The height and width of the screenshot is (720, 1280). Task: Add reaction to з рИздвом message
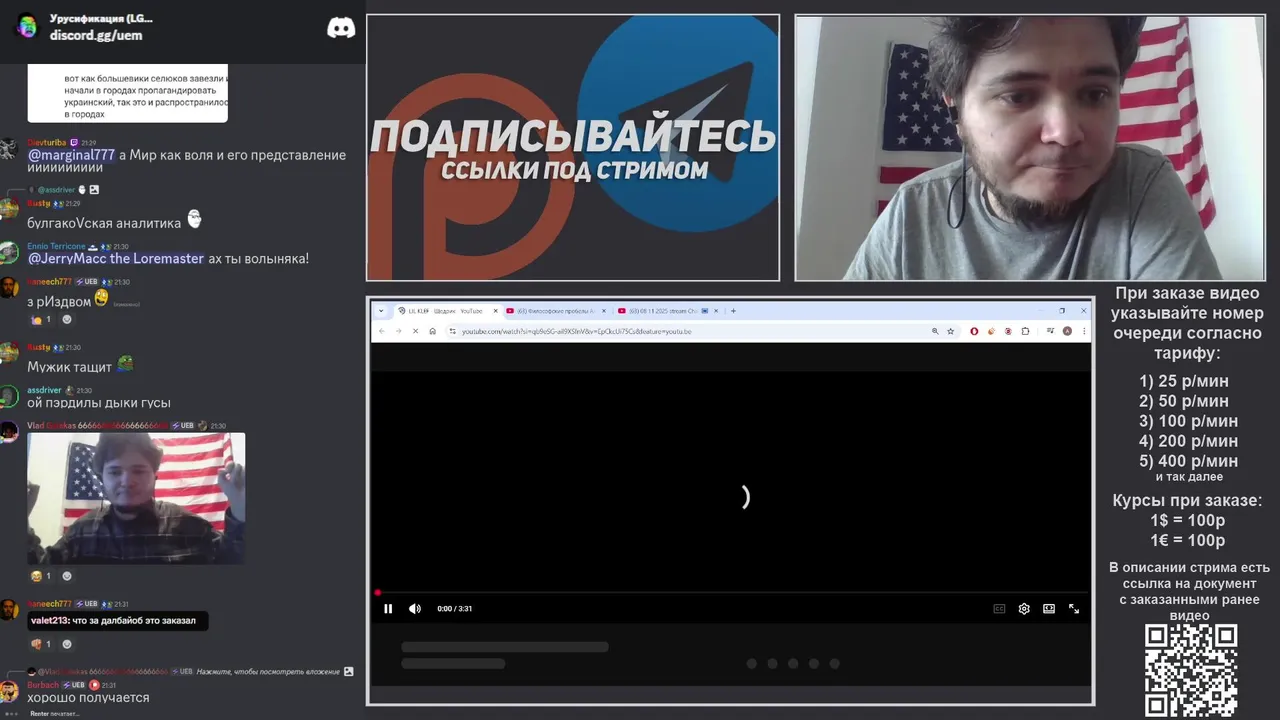[x=67, y=320]
